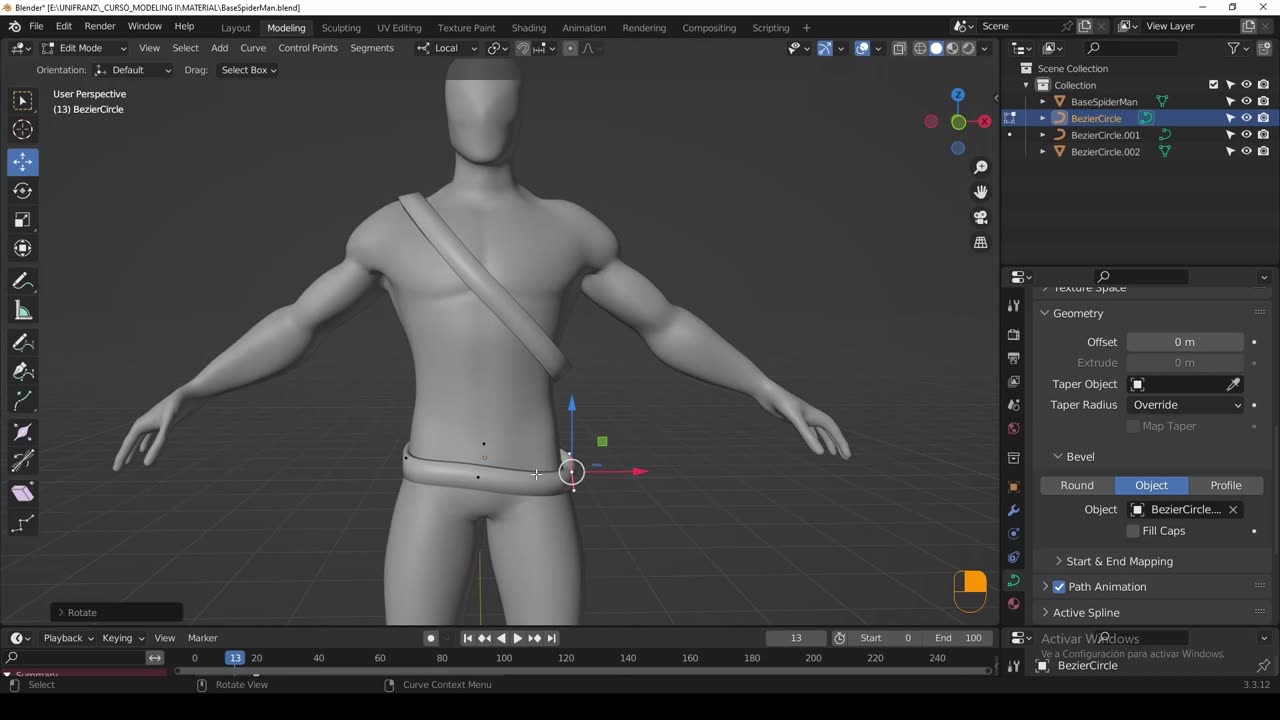1280x720 pixels.
Task: Expand Start & End Mapping panel
Action: 1119,561
